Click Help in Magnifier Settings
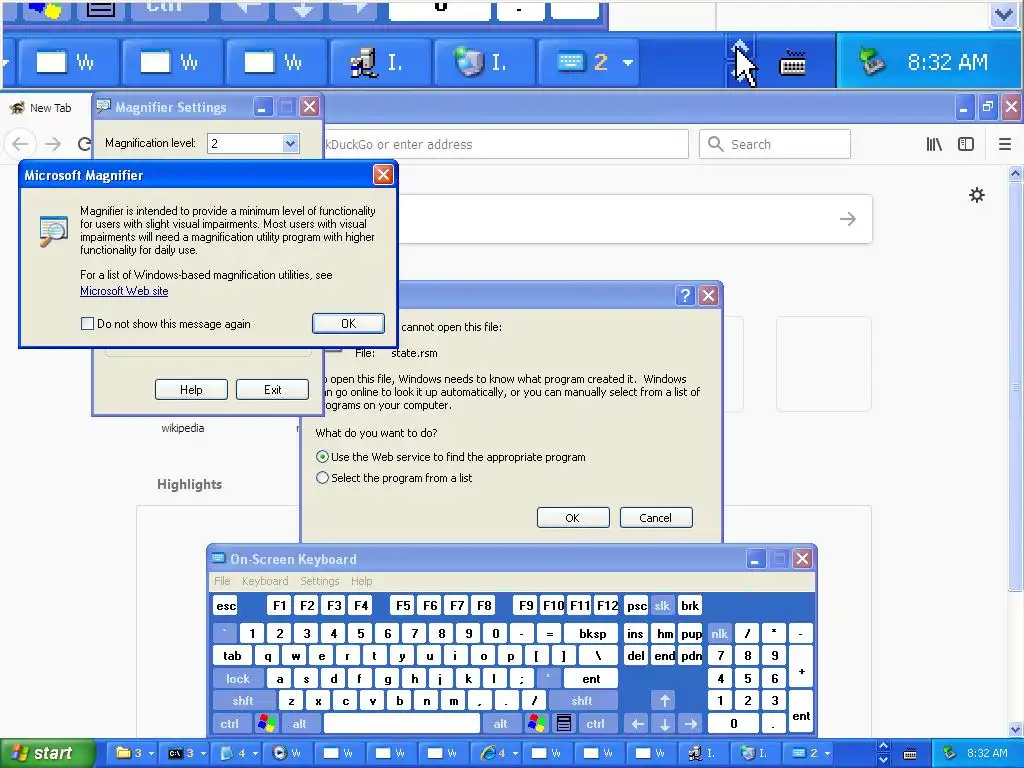Image resolution: width=1024 pixels, height=768 pixels. pyautogui.click(x=191, y=390)
